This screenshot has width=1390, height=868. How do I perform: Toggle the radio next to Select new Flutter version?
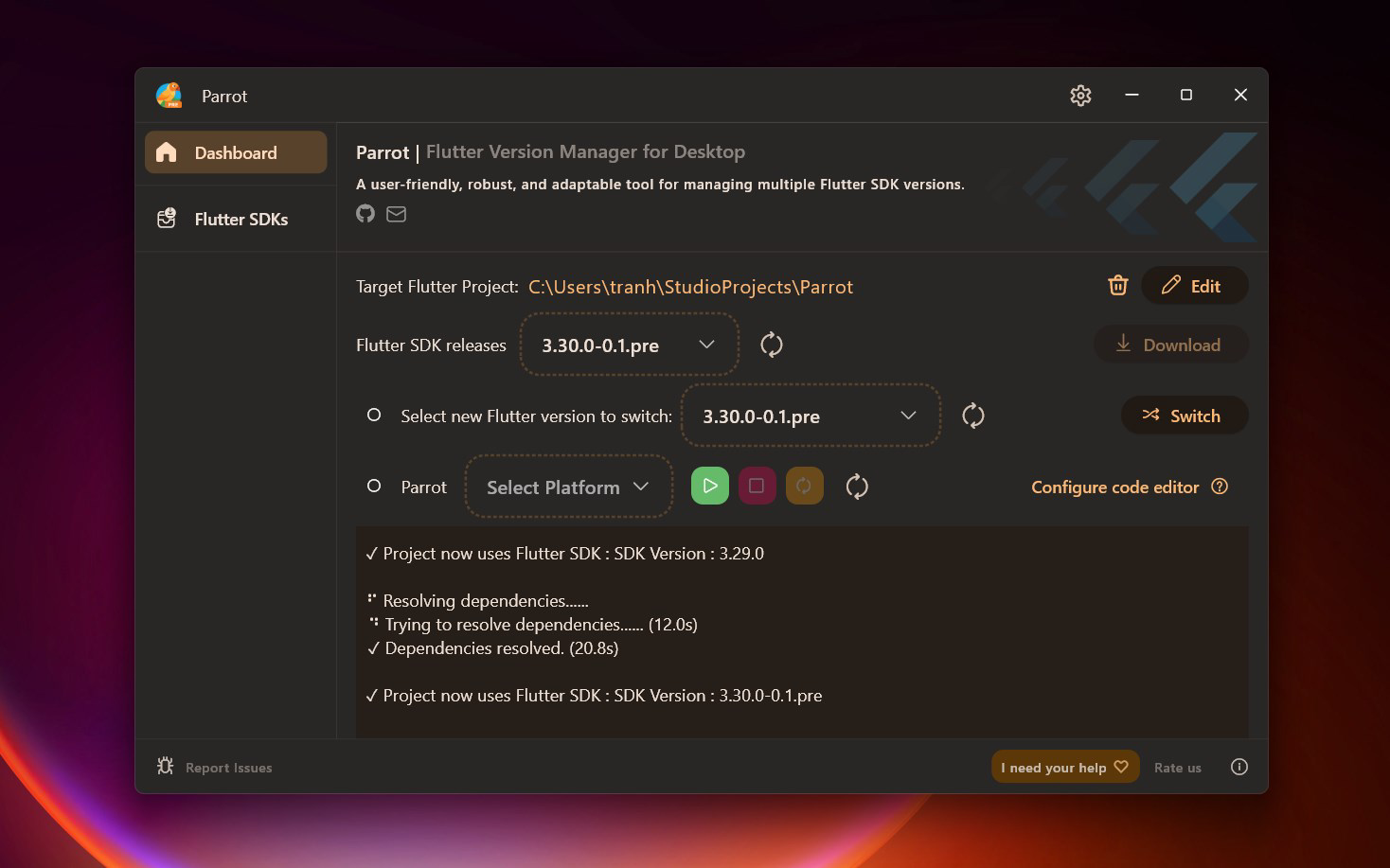point(374,415)
